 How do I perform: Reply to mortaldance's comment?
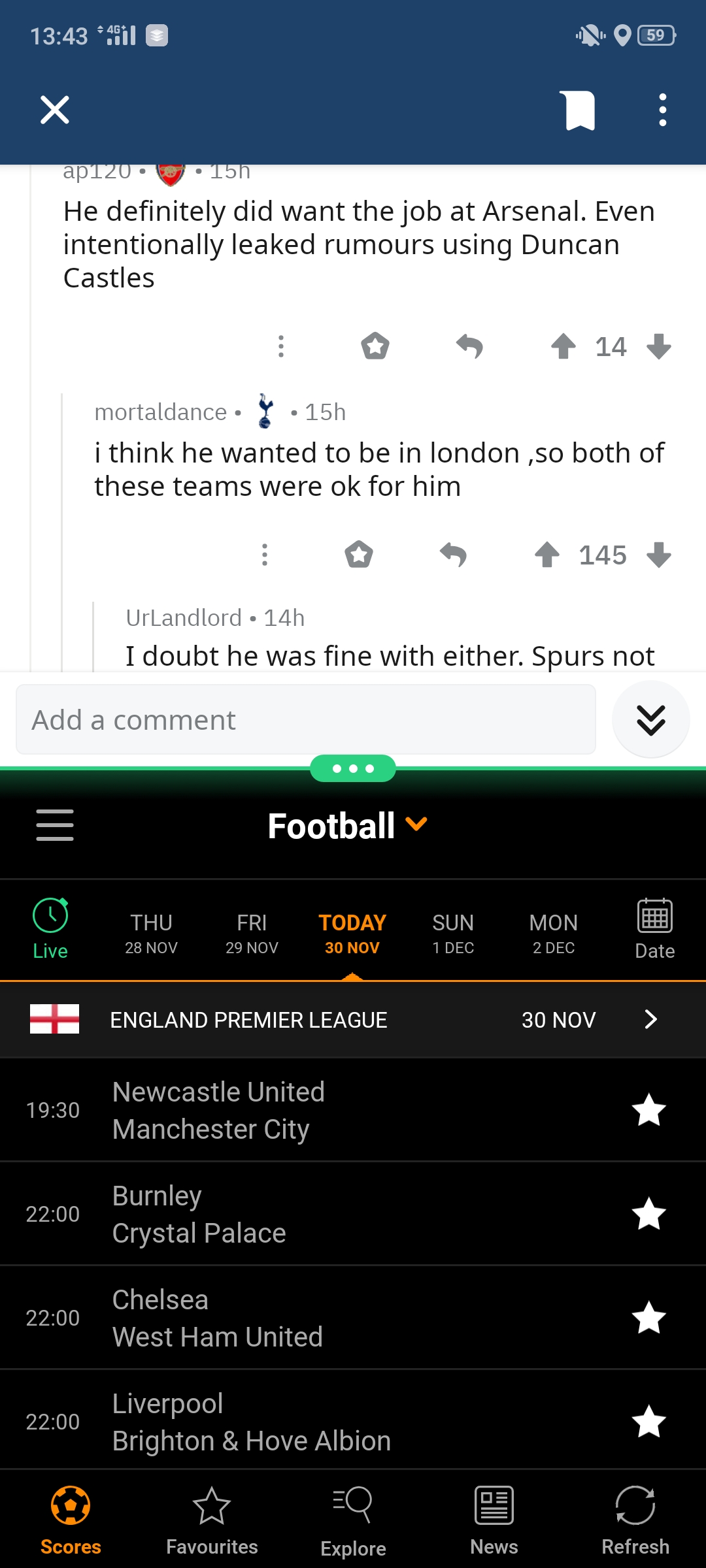(453, 555)
